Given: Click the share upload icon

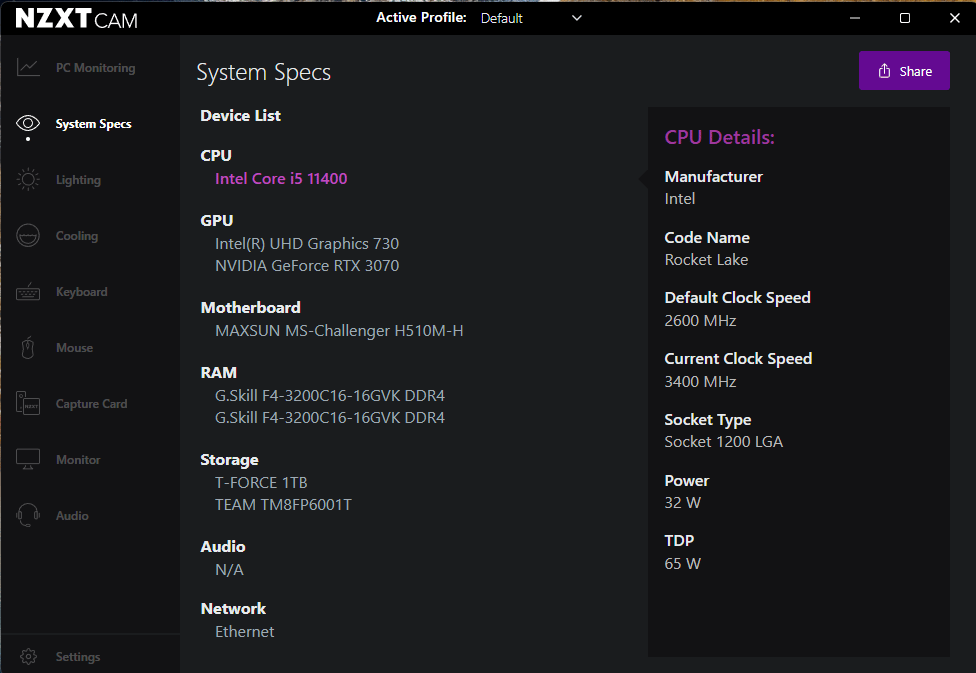Looking at the screenshot, I should (884, 71).
